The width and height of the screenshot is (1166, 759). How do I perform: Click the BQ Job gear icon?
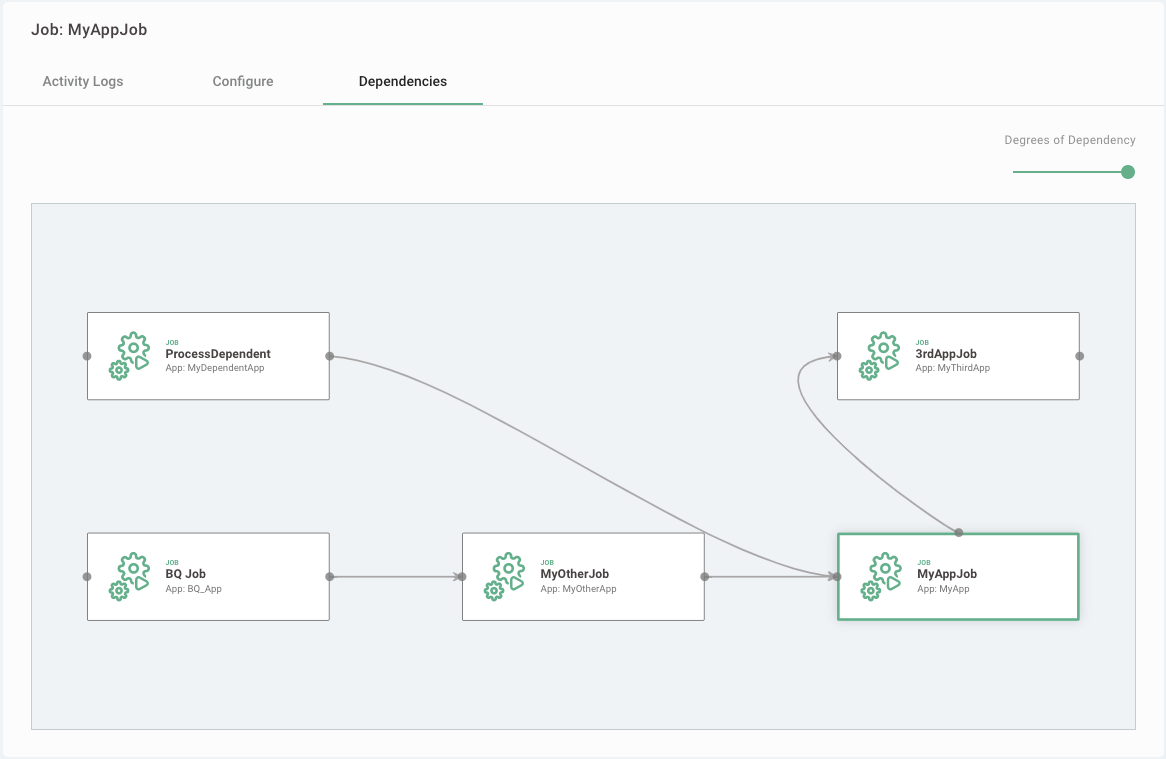(x=130, y=577)
